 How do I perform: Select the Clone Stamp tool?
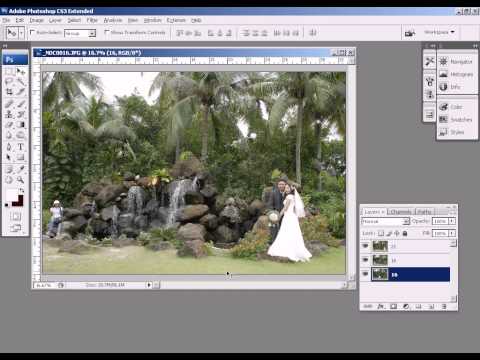tap(9, 114)
